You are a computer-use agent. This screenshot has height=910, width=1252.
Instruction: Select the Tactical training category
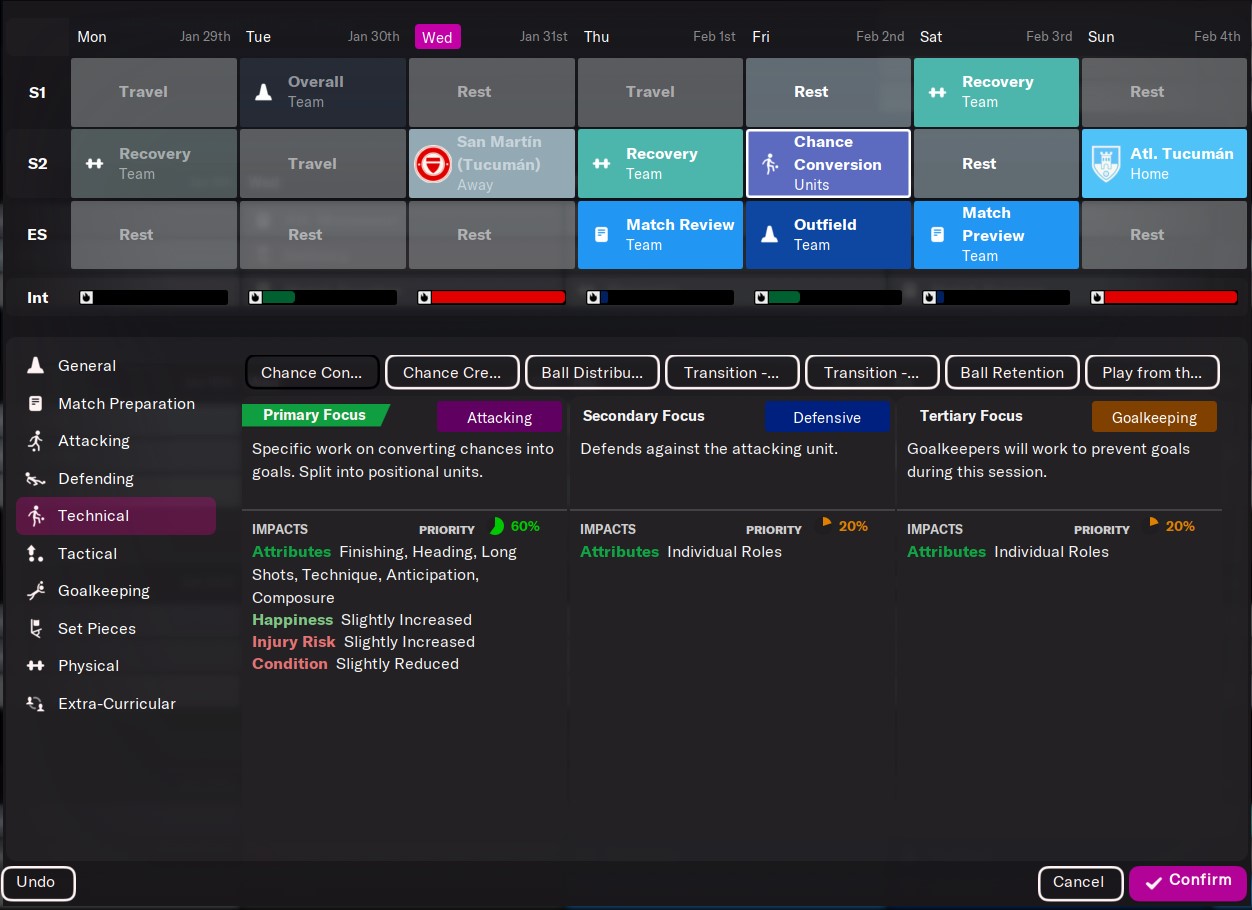click(87, 554)
